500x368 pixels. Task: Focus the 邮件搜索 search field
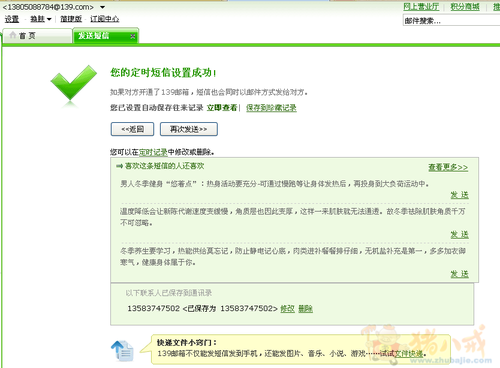(451, 21)
